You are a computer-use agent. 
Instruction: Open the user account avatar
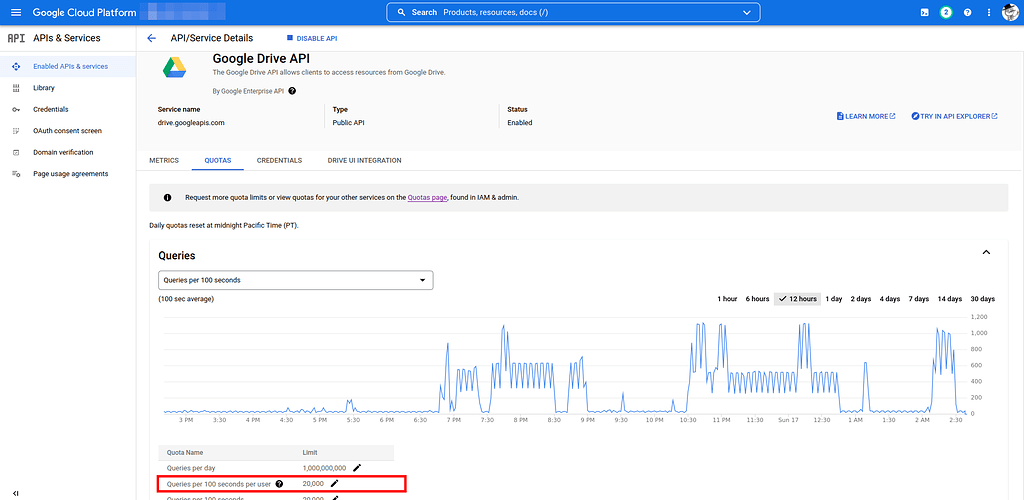point(1010,12)
